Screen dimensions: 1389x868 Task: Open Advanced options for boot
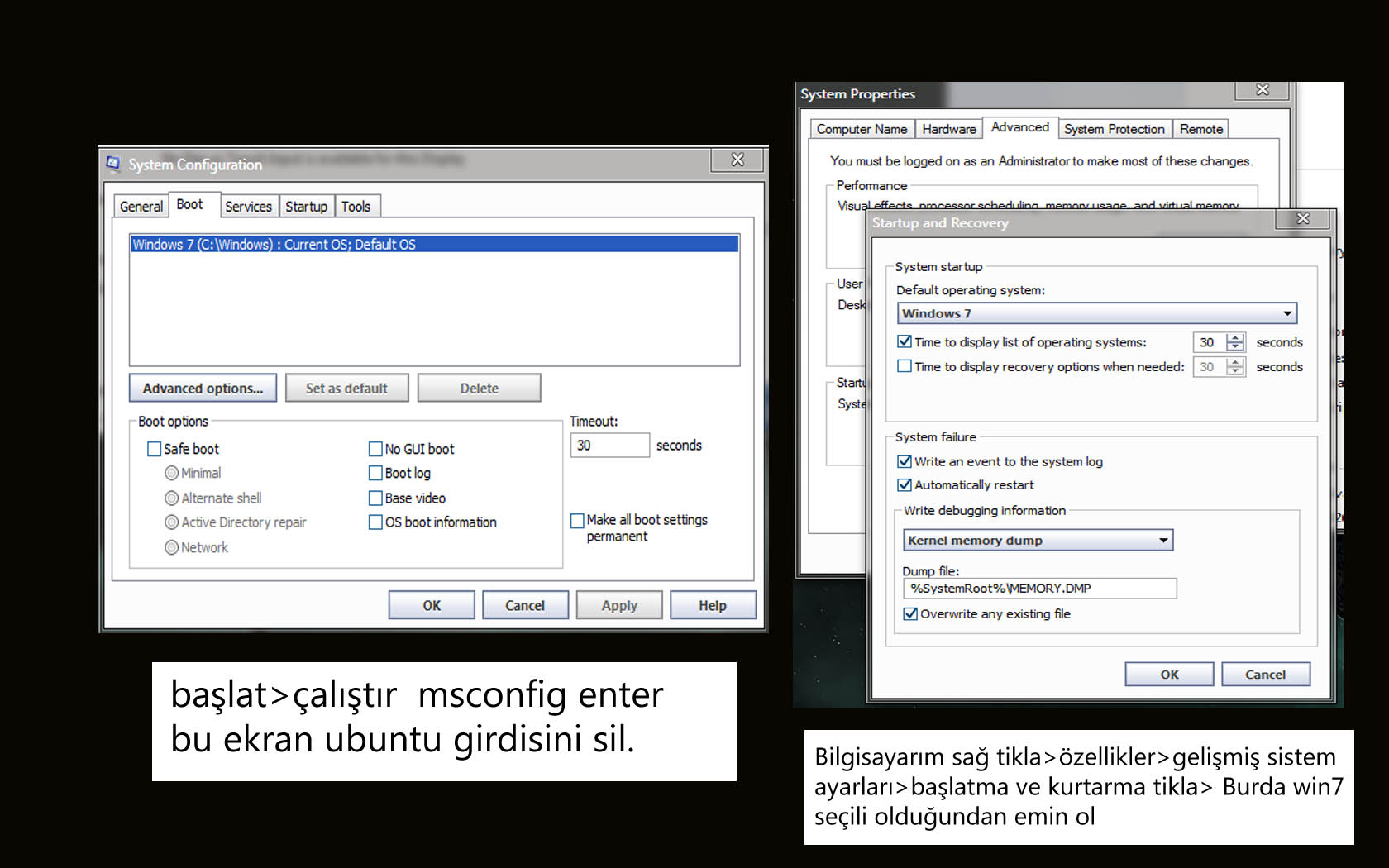(x=203, y=388)
